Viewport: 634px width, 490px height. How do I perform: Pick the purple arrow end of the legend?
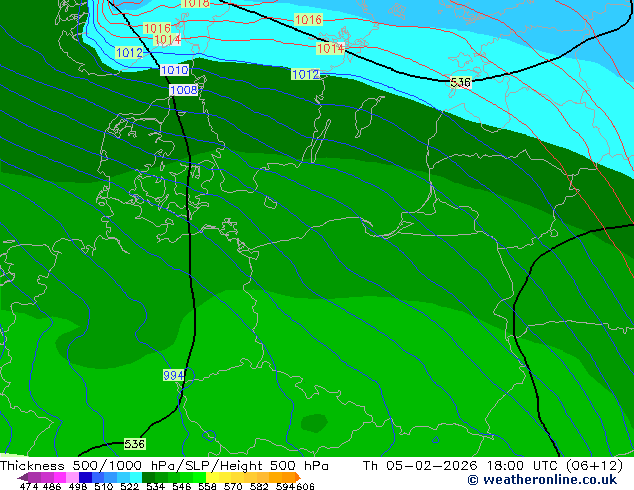point(23,477)
